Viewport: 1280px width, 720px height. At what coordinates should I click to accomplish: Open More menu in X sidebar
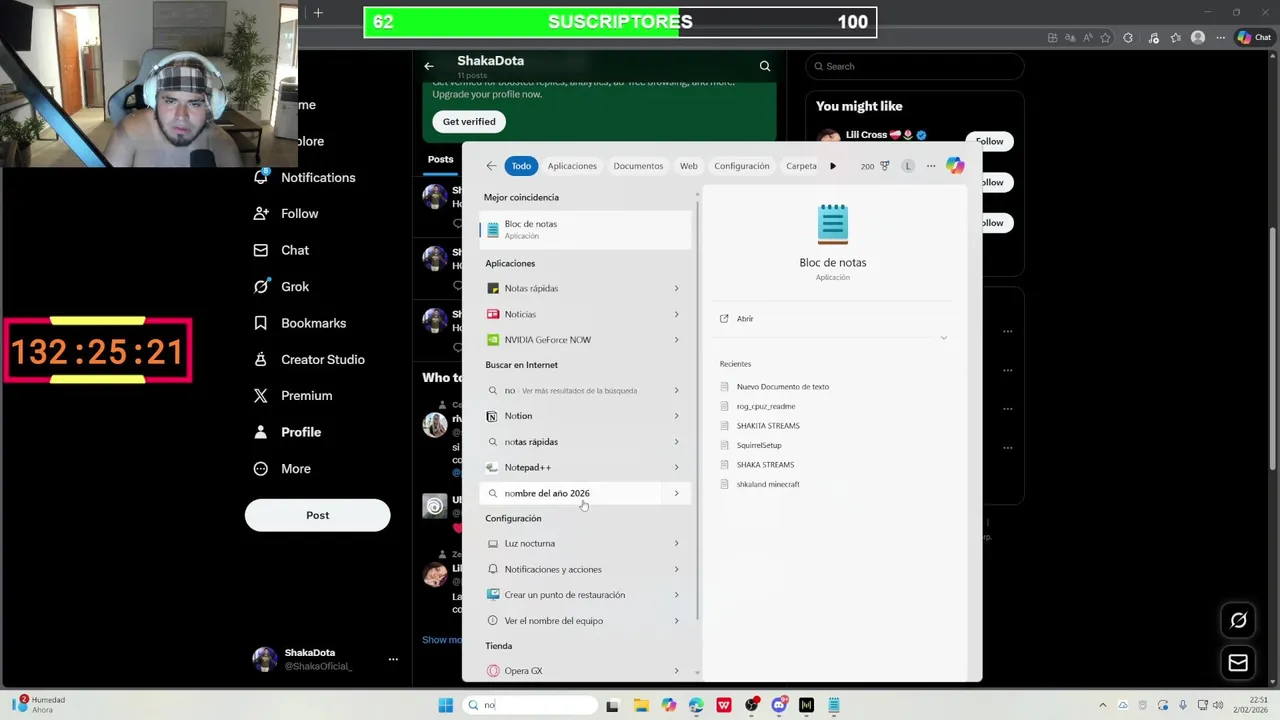(x=281, y=469)
